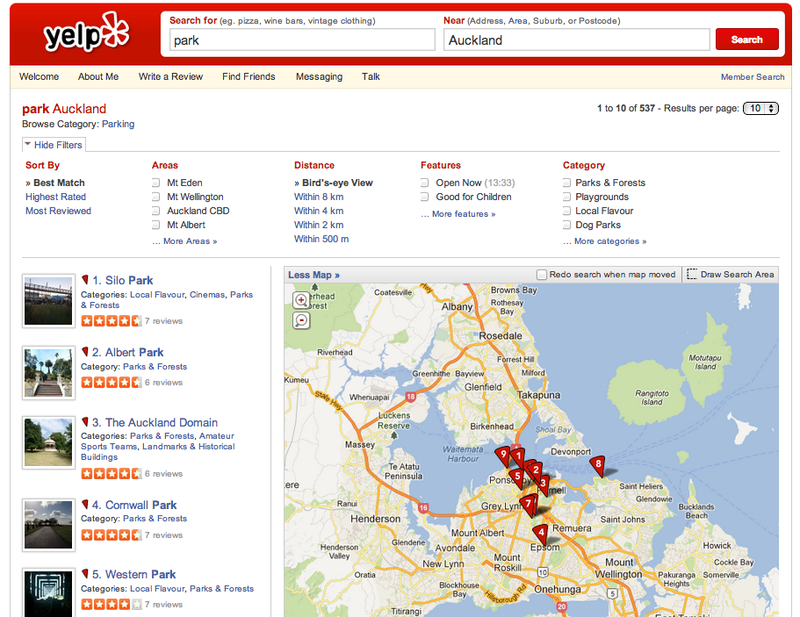Open the Find Friends tab

point(248,77)
